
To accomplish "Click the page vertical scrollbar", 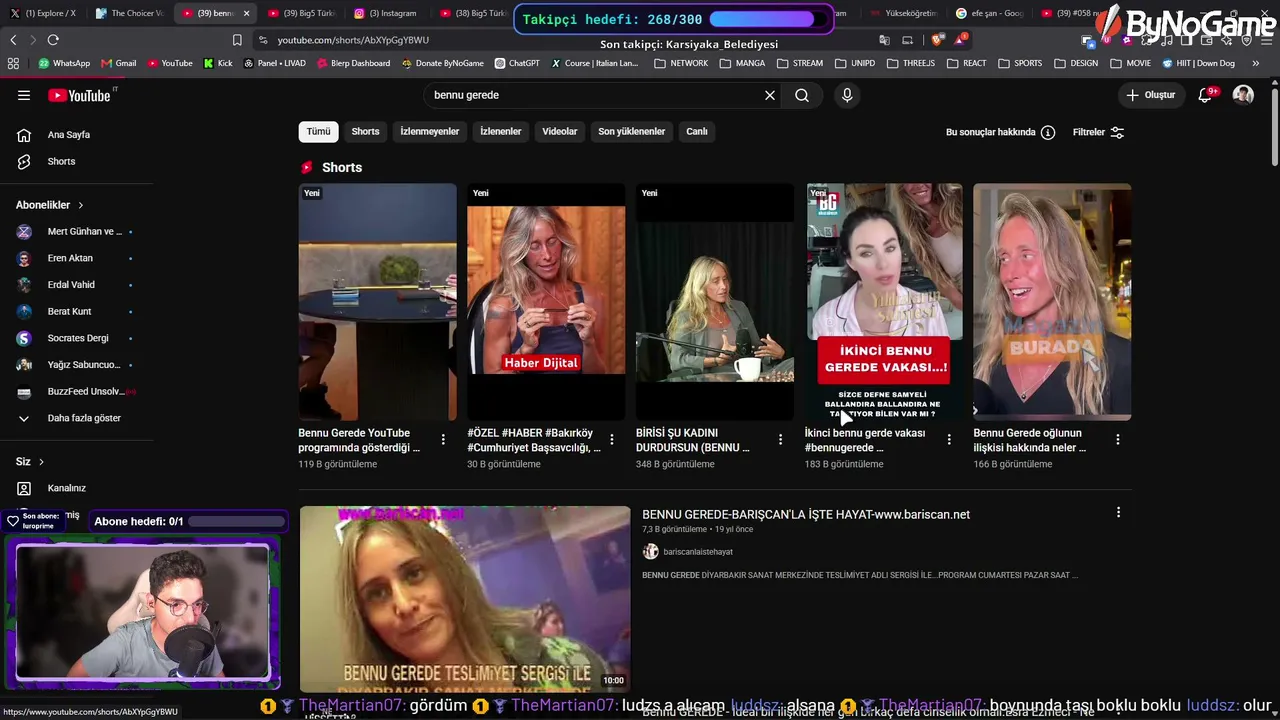I will coord(1274,125).
